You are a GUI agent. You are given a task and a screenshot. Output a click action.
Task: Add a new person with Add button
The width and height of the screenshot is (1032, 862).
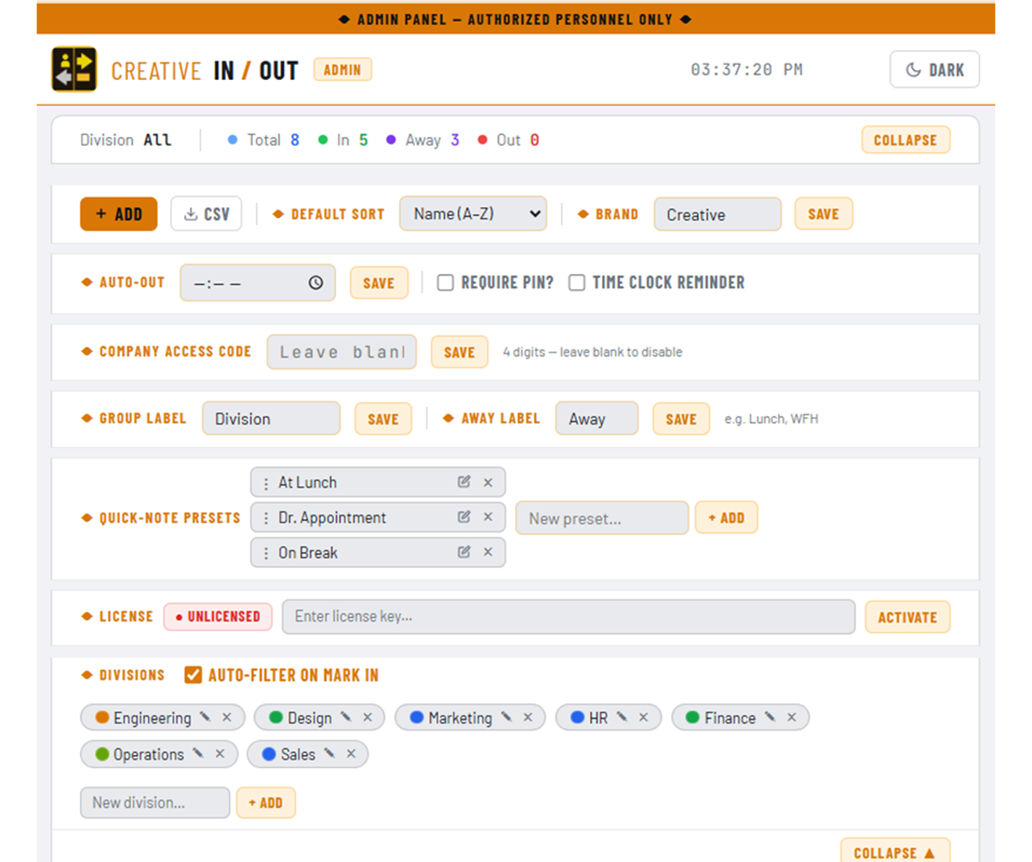click(x=118, y=214)
